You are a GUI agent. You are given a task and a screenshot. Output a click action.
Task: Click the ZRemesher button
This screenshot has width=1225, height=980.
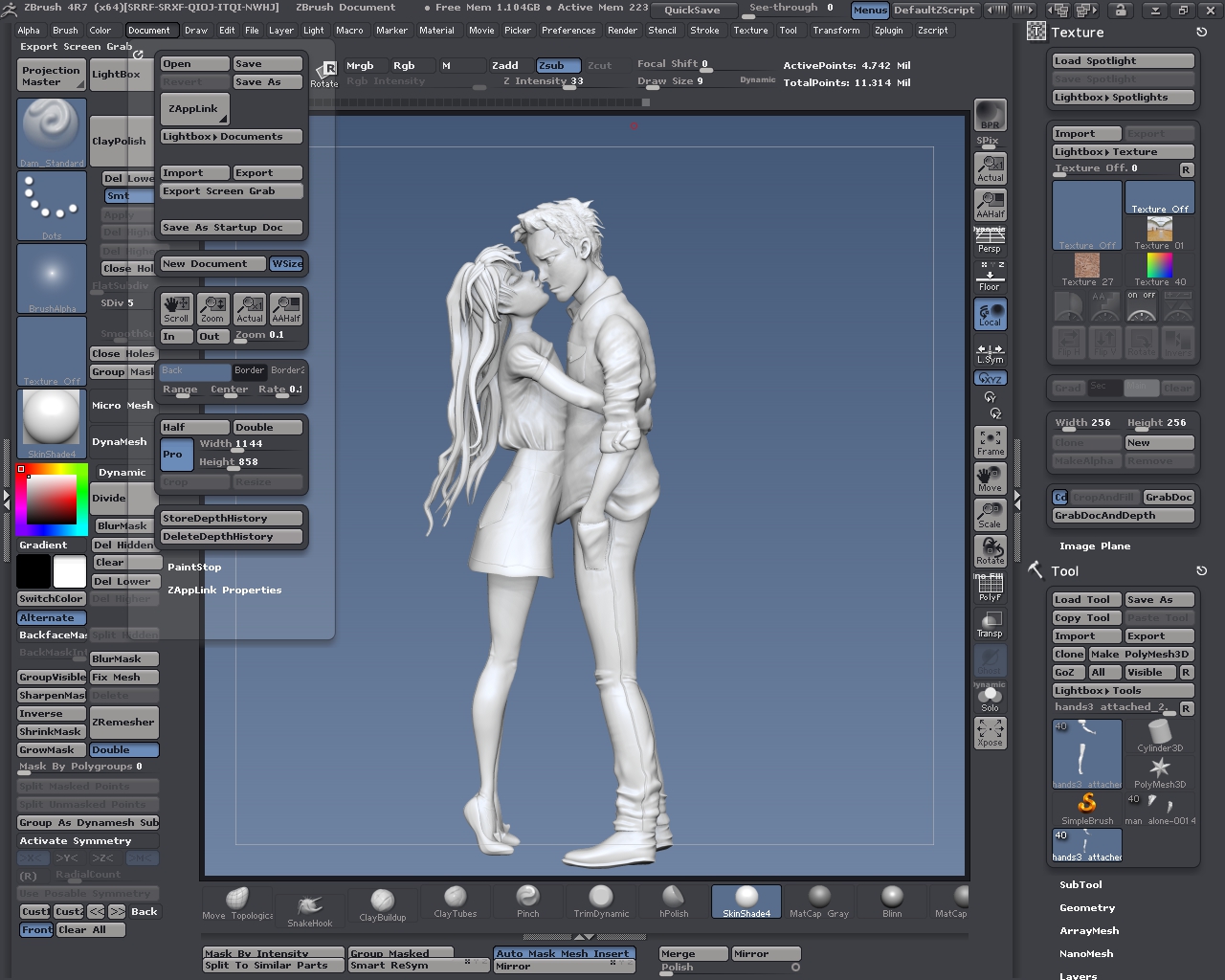(x=124, y=723)
